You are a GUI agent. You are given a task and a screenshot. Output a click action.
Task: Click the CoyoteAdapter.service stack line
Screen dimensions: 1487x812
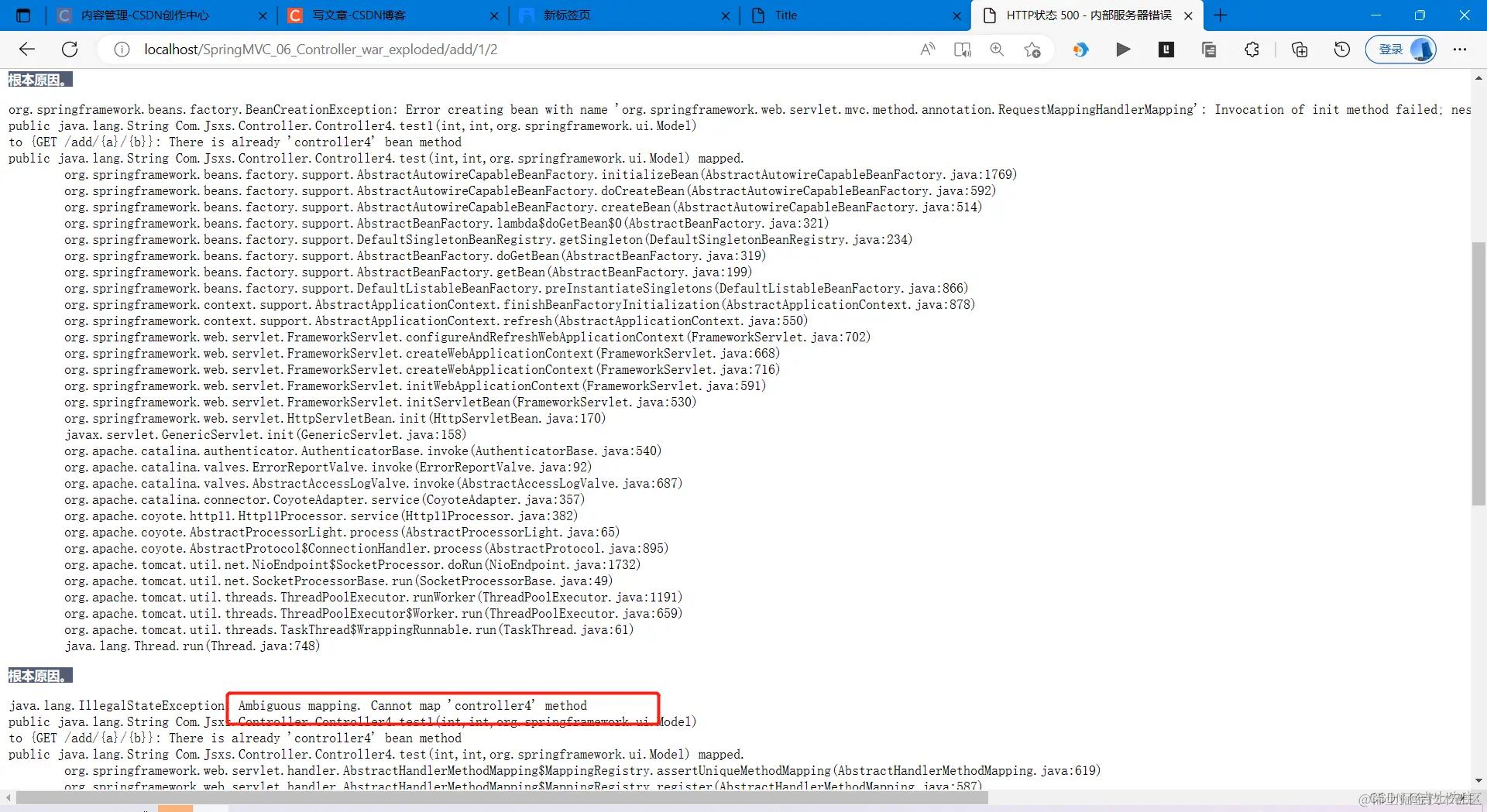pos(325,499)
